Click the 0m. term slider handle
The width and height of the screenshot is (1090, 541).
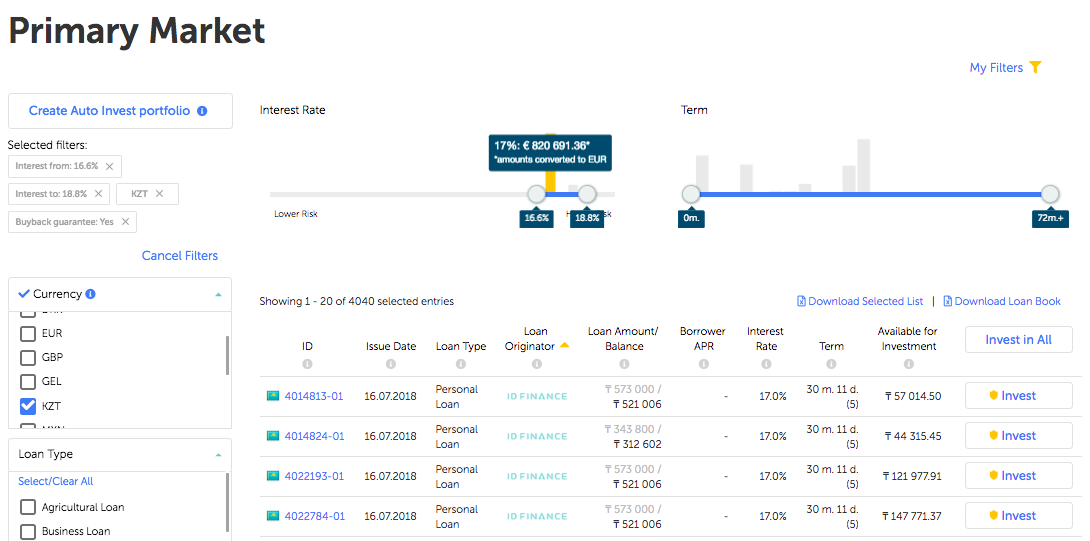pyautogui.click(x=691, y=194)
